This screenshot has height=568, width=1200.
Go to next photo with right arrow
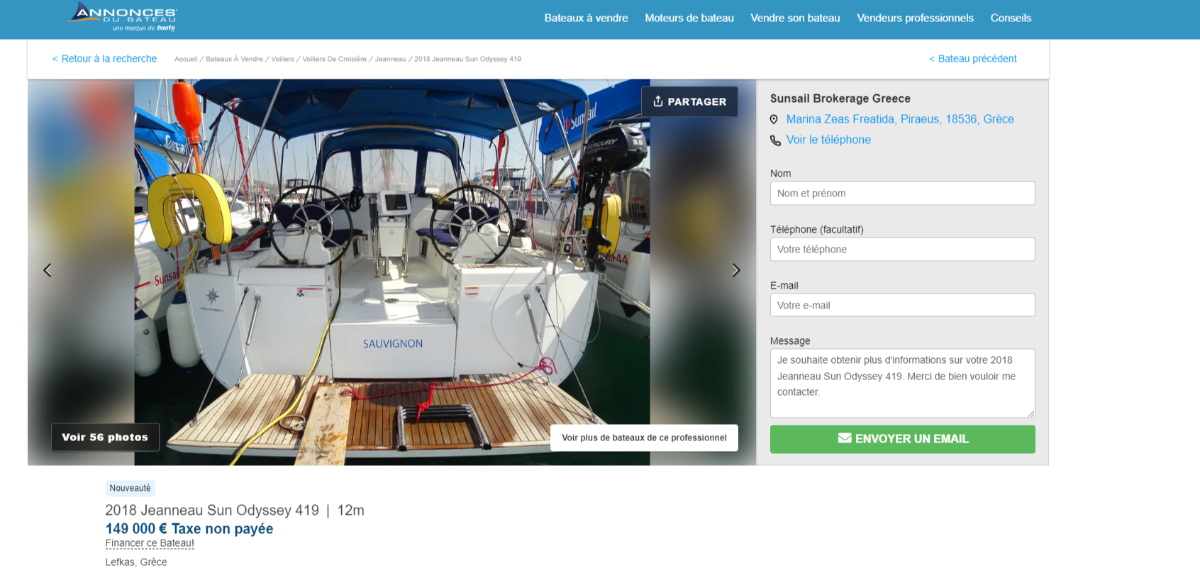pyautogui.click(x=736, y=270)
